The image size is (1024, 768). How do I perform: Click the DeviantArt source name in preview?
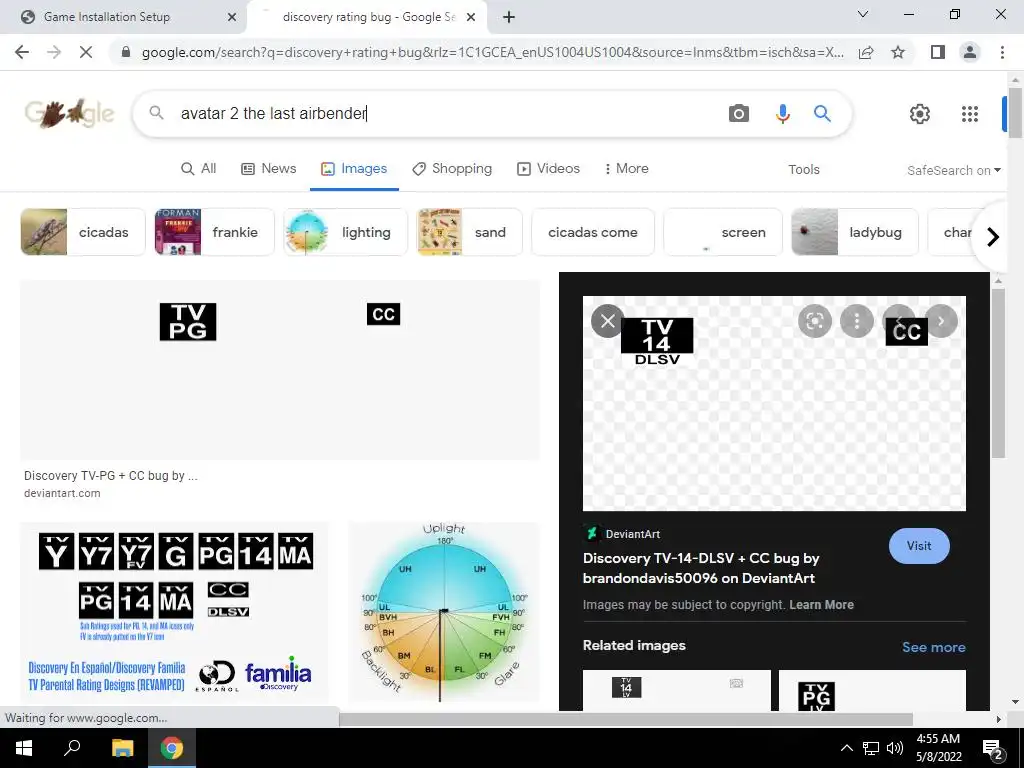[x=632, y=534]
